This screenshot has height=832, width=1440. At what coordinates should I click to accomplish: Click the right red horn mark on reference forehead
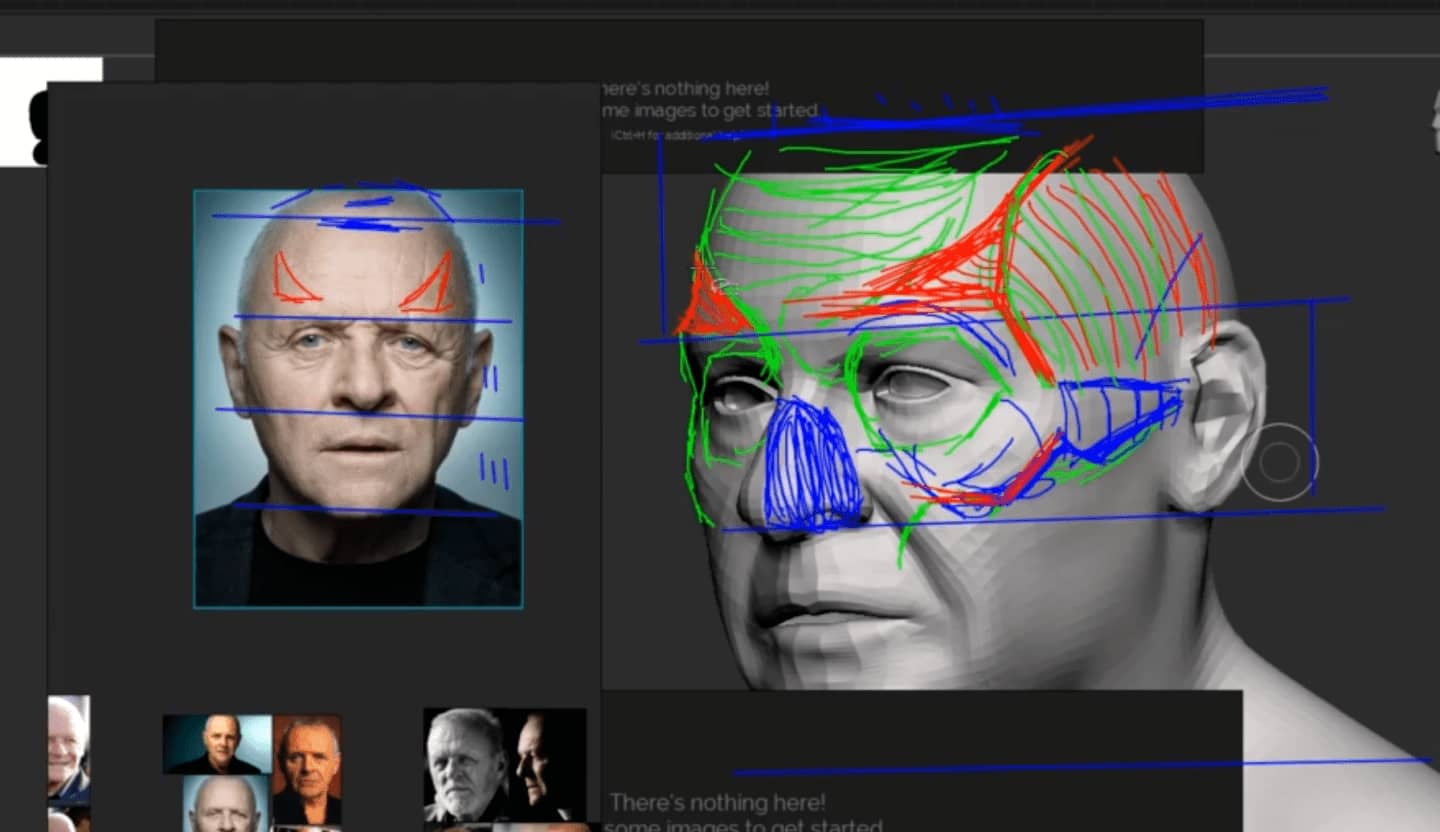point(428,286)
